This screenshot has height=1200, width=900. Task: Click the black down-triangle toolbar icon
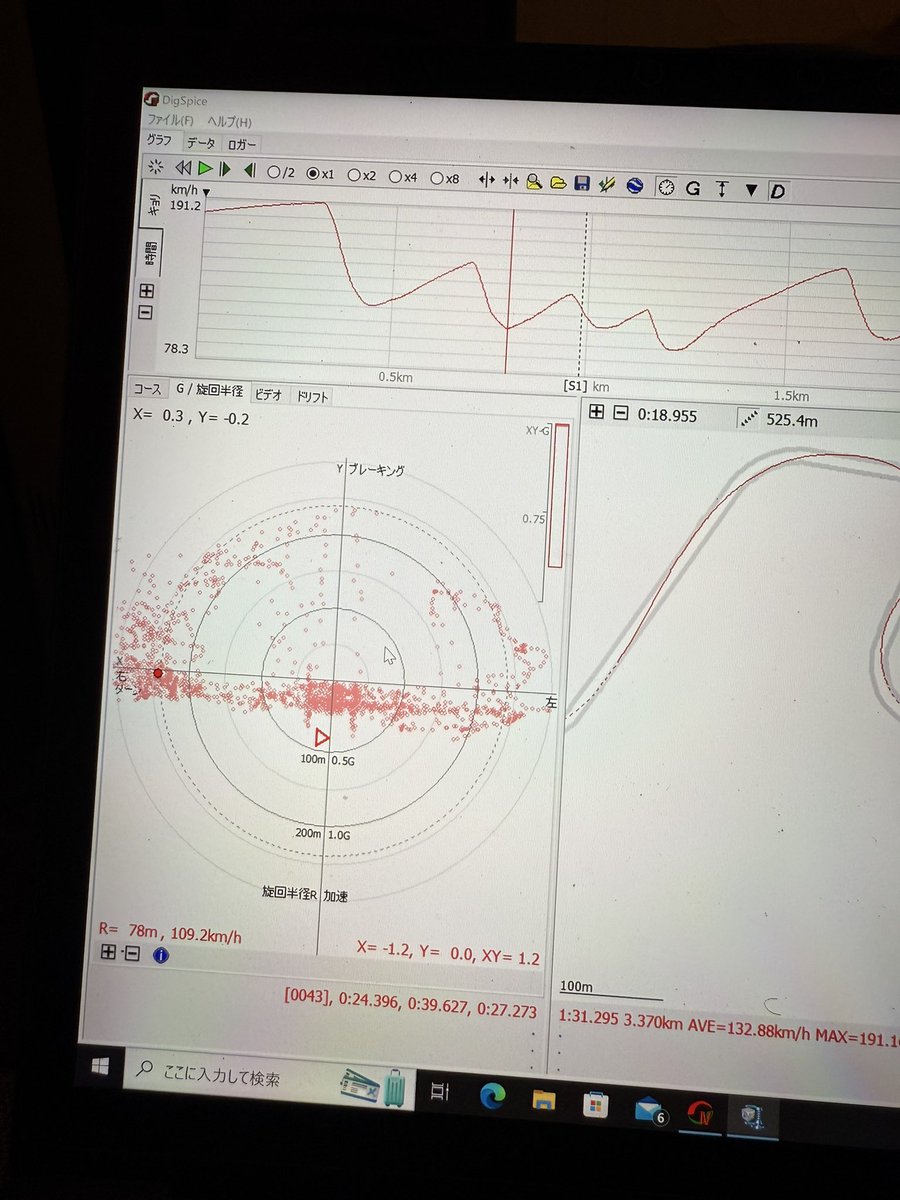pyautogui.click(x=752, y=190)
